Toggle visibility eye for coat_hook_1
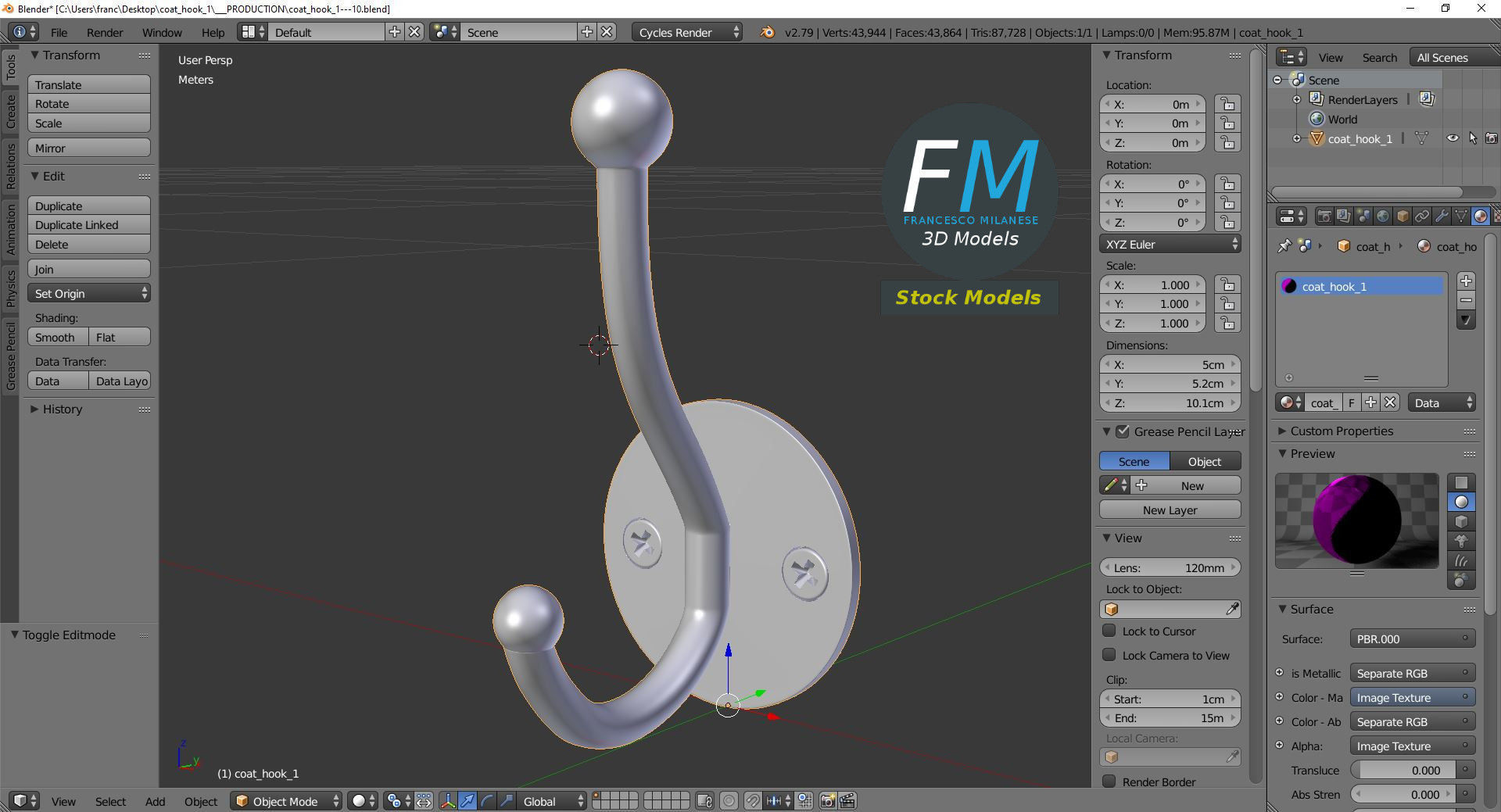Viewport: 1501px width, 812px height. click(x=1453, y=138)
